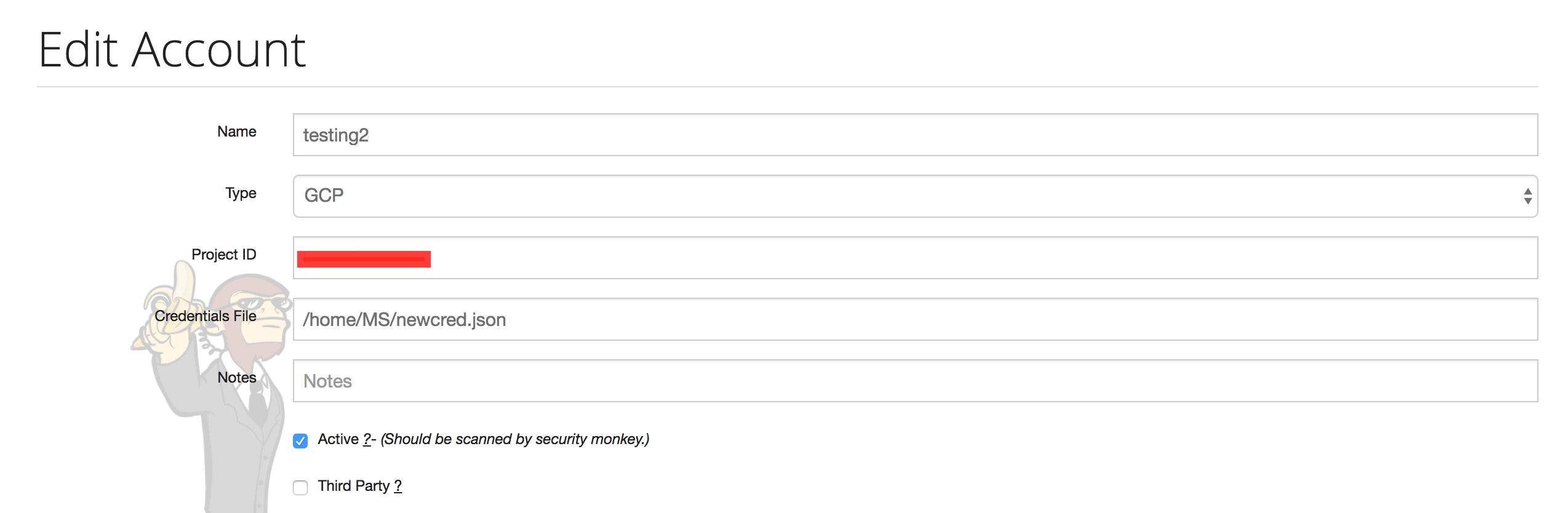
Task: Click the Type dropdown stepper arrows
Action: point(1529,196)
